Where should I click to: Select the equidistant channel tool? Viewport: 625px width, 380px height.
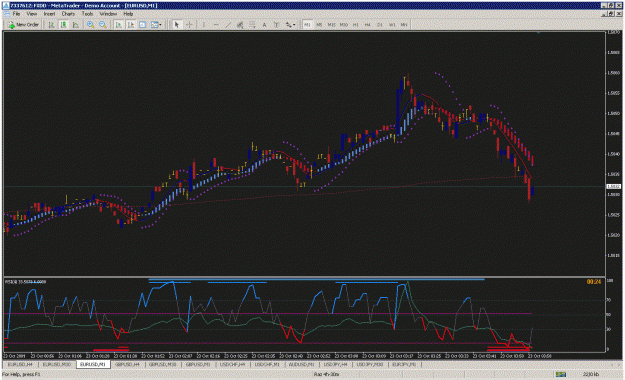tap(240, 25)
